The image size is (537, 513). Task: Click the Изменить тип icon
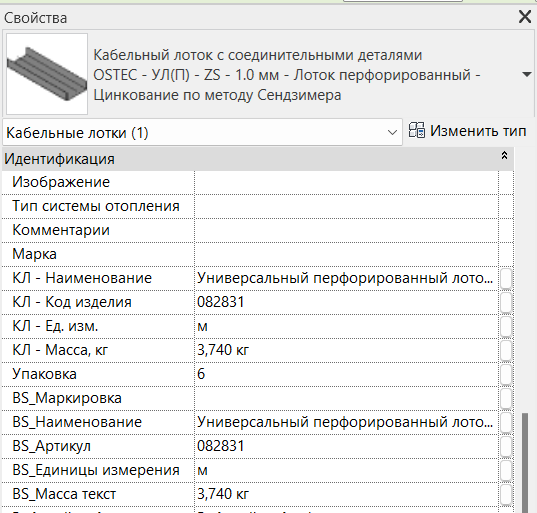point(416,130)
